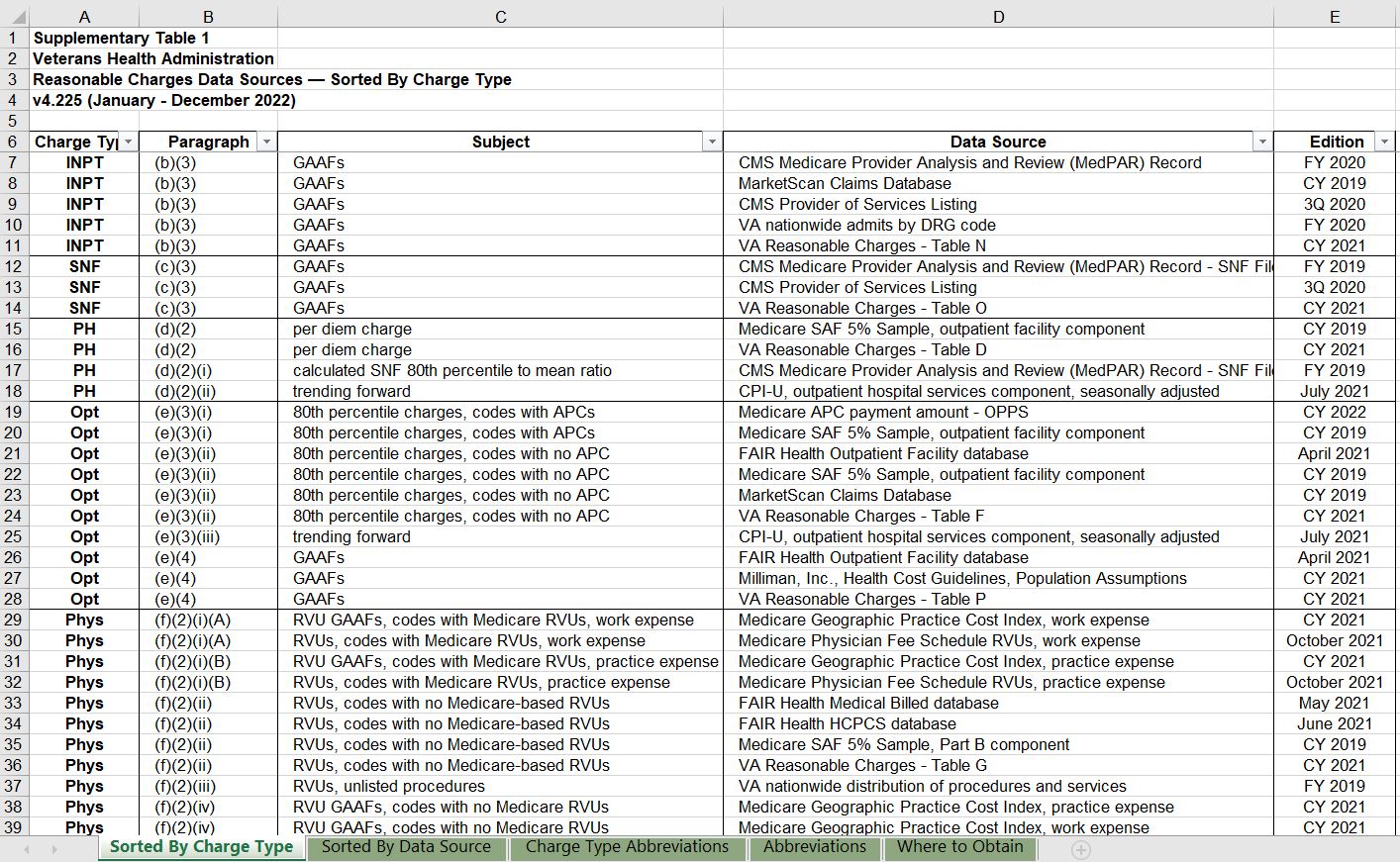Select row 18 by its row header
This screenshot has width=1400, height=862.
[13, 391]
